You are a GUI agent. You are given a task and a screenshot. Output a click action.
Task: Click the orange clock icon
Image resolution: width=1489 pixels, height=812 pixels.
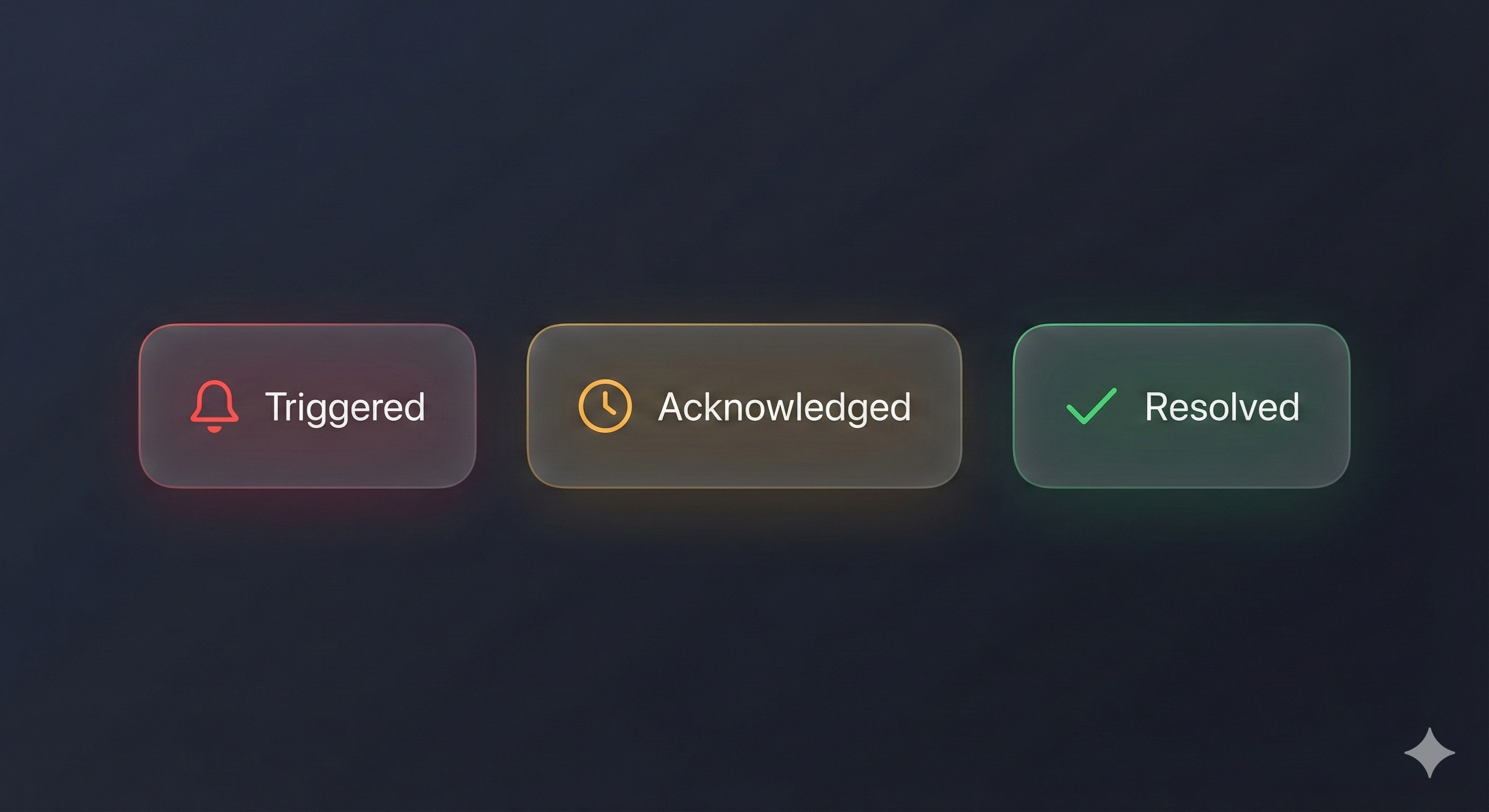point(604,405)
